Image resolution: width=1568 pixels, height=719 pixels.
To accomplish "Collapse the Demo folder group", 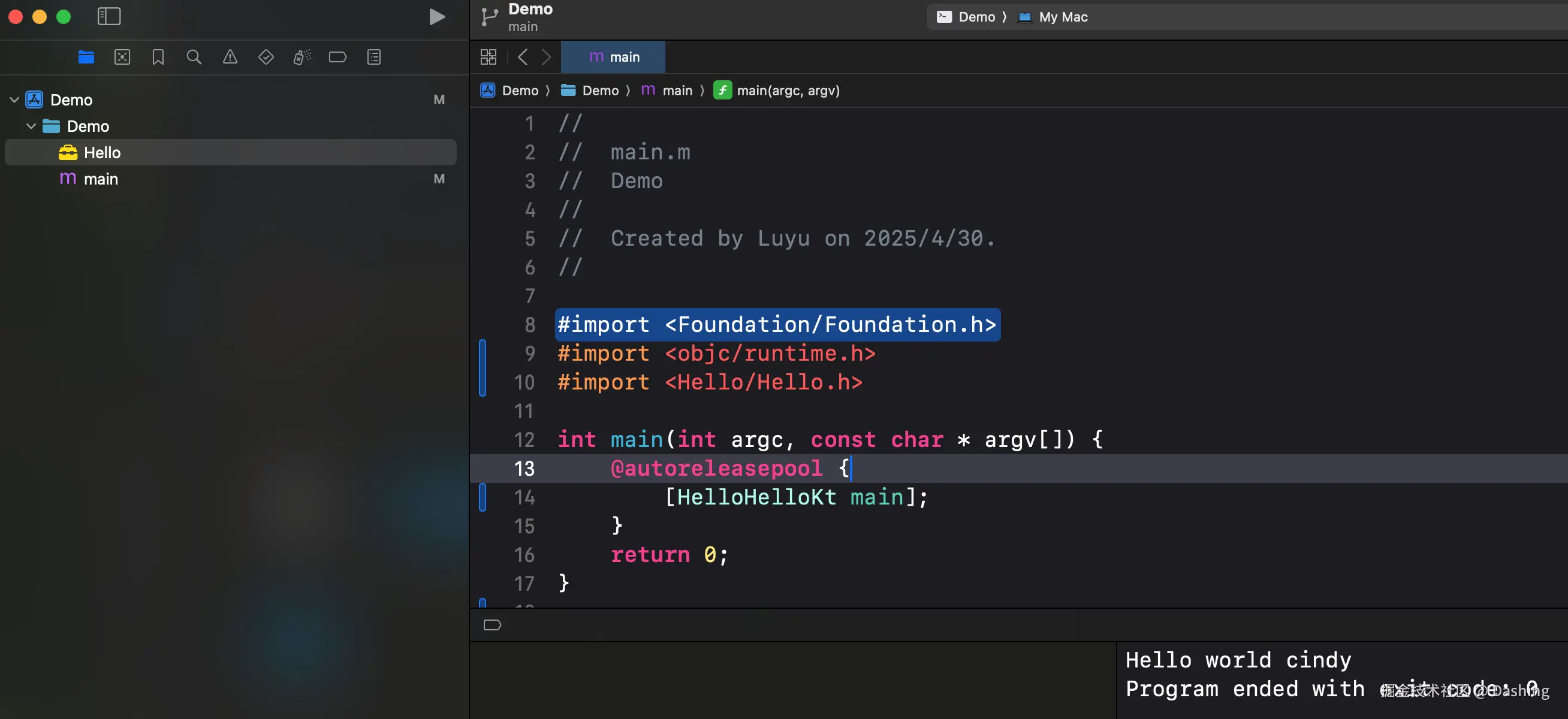I will [x=31, y=126].
